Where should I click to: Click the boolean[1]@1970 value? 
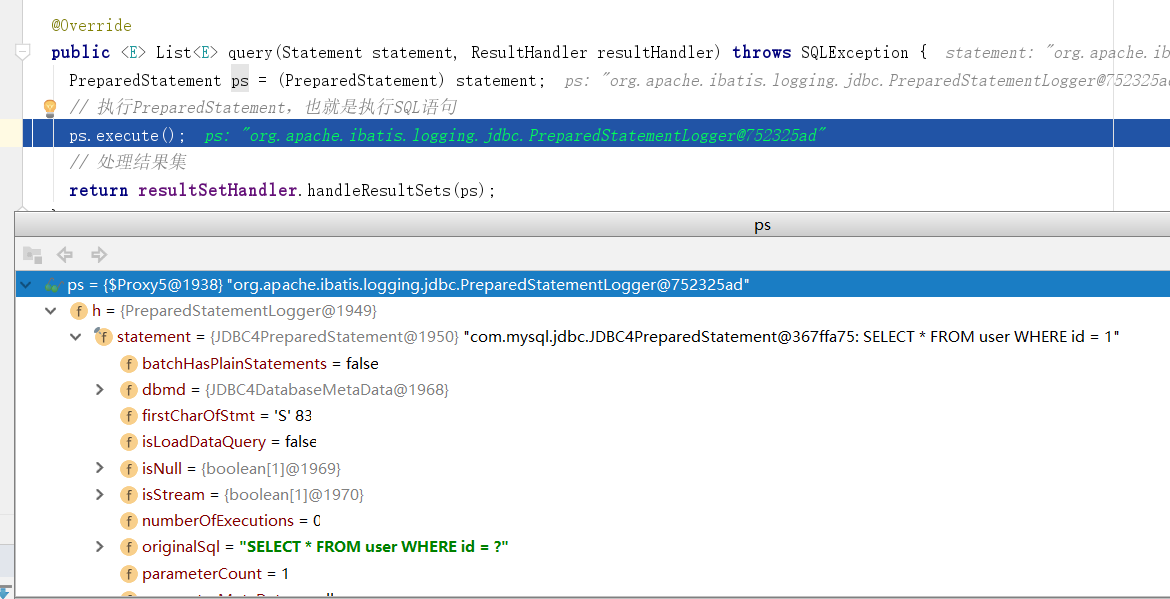point(294,495)
